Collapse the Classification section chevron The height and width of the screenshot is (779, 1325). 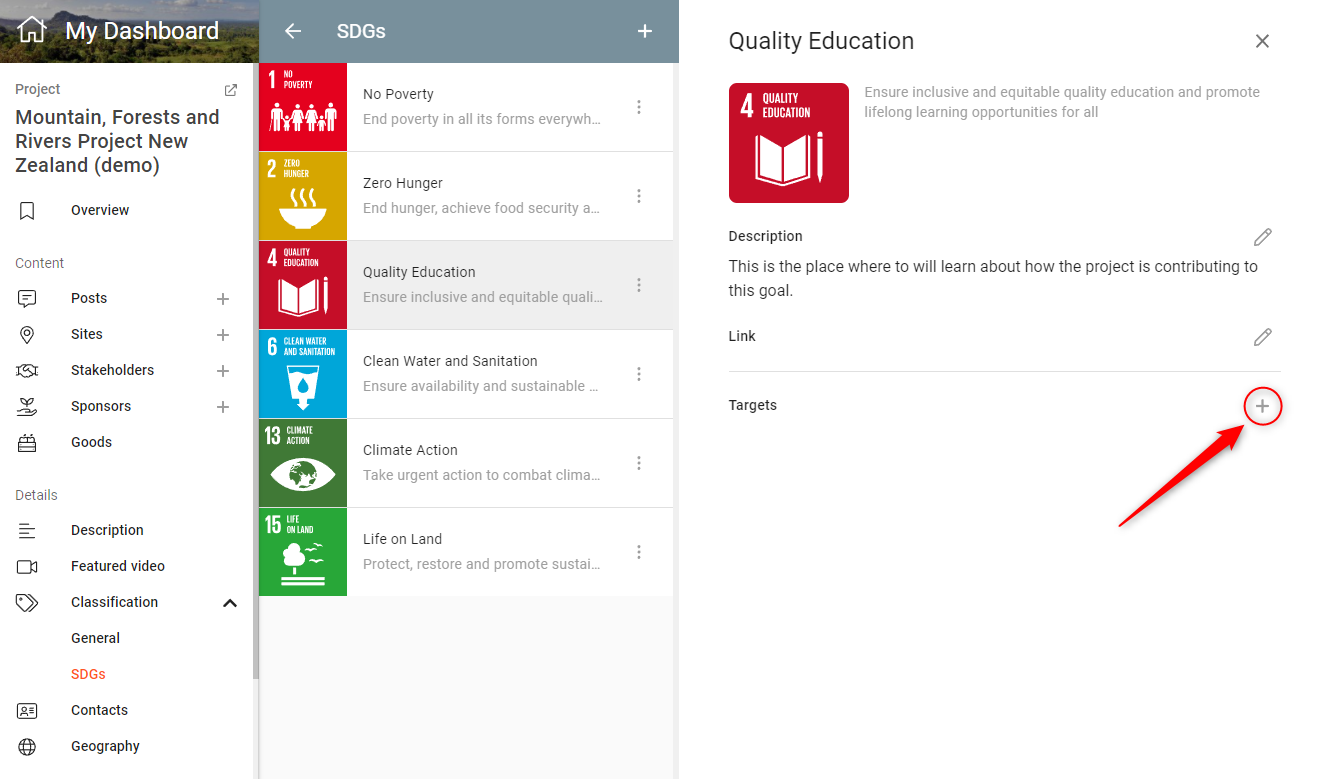(x=230, y=603)
